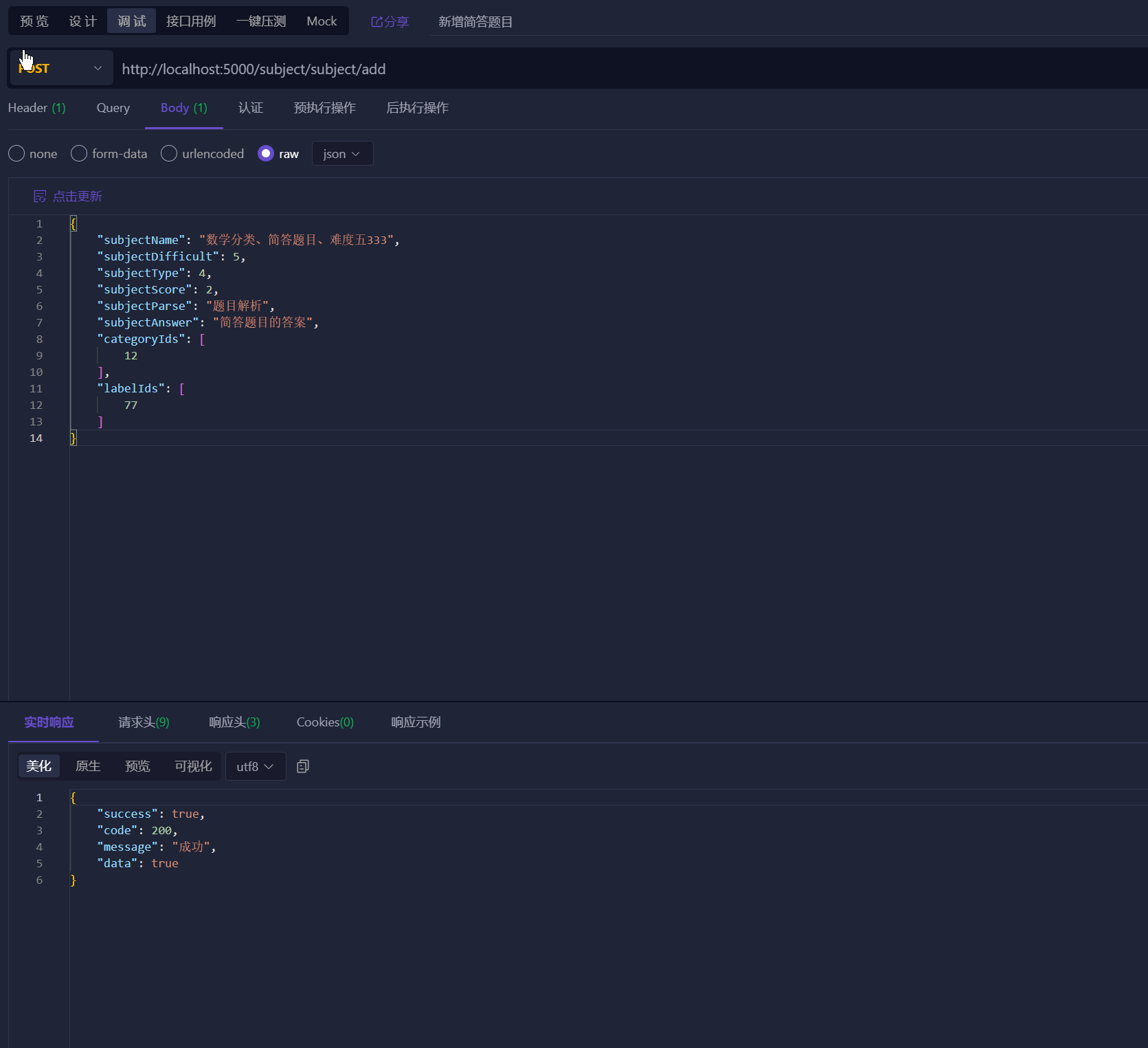Click the "code": 200 response line
The height and width of the screenshot is (1048, 1148).
(137, 830)
